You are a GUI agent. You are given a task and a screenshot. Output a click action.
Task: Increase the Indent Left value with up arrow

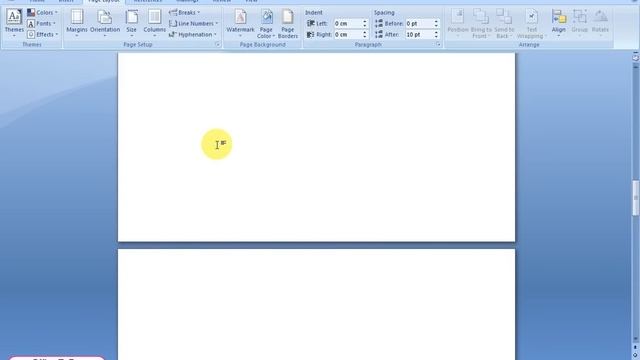(x=365, y=22)
